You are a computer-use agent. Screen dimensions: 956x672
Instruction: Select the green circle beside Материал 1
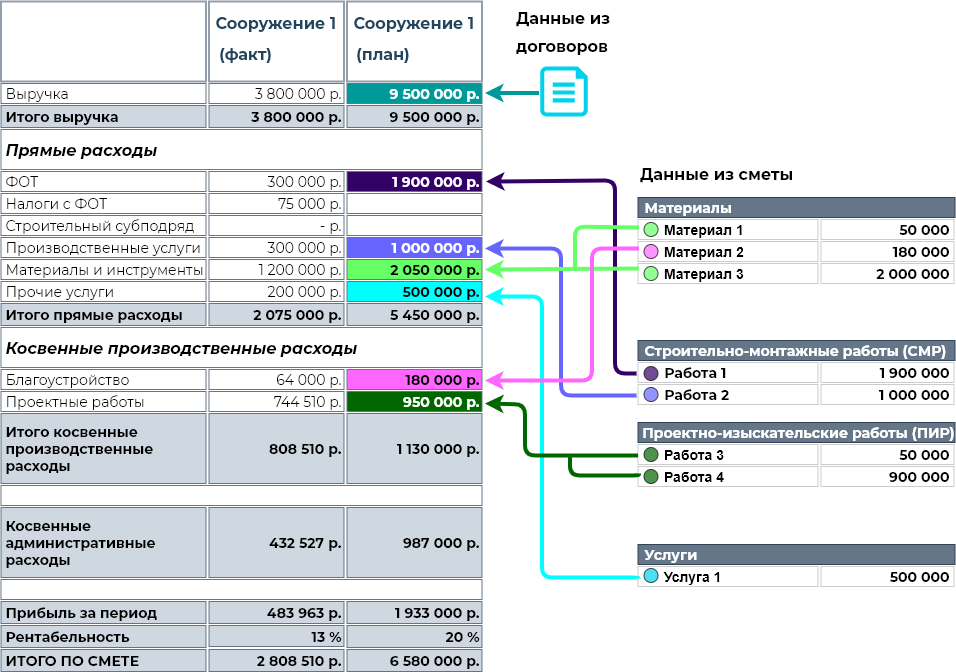[x=651, y=230]
